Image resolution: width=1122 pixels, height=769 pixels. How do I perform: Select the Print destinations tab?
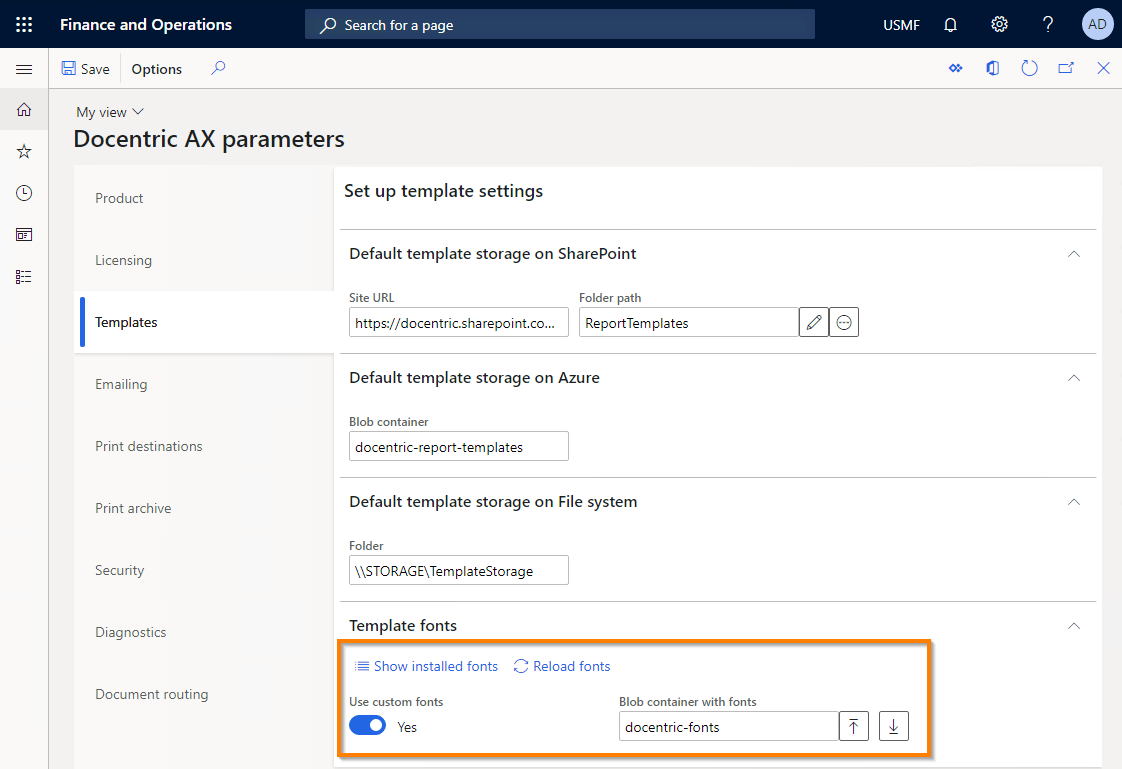coord(204,446)
